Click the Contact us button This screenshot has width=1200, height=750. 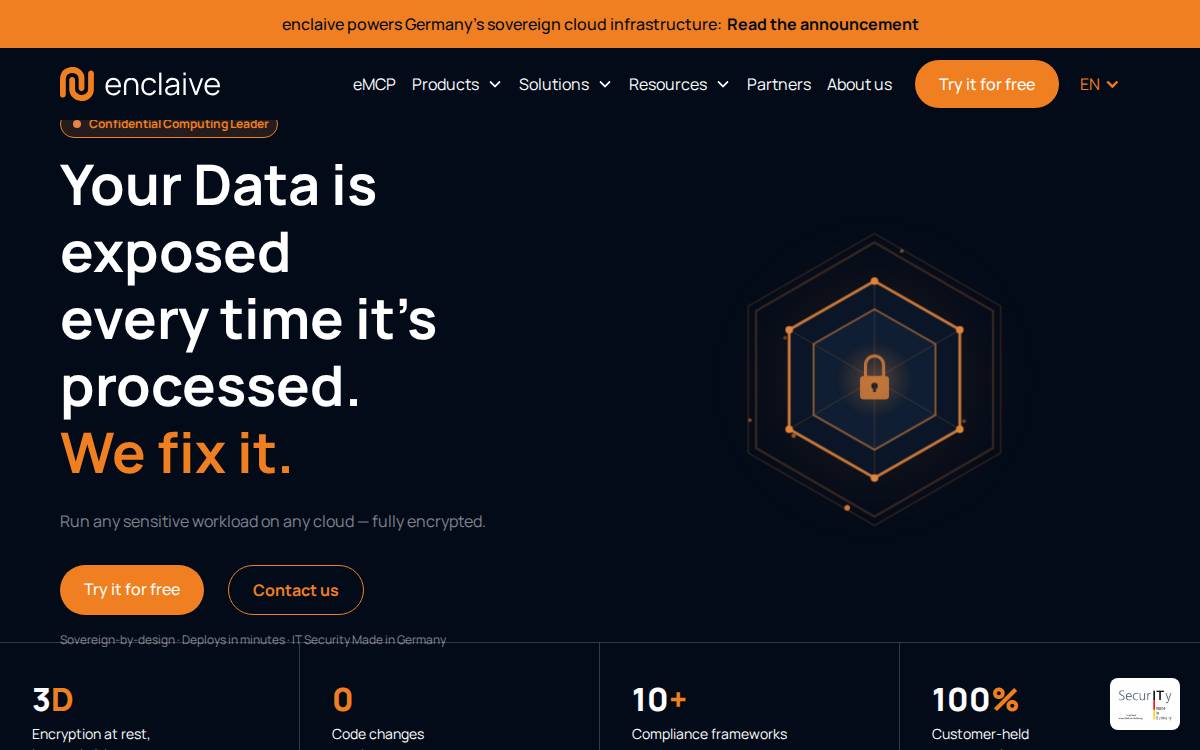296,590
